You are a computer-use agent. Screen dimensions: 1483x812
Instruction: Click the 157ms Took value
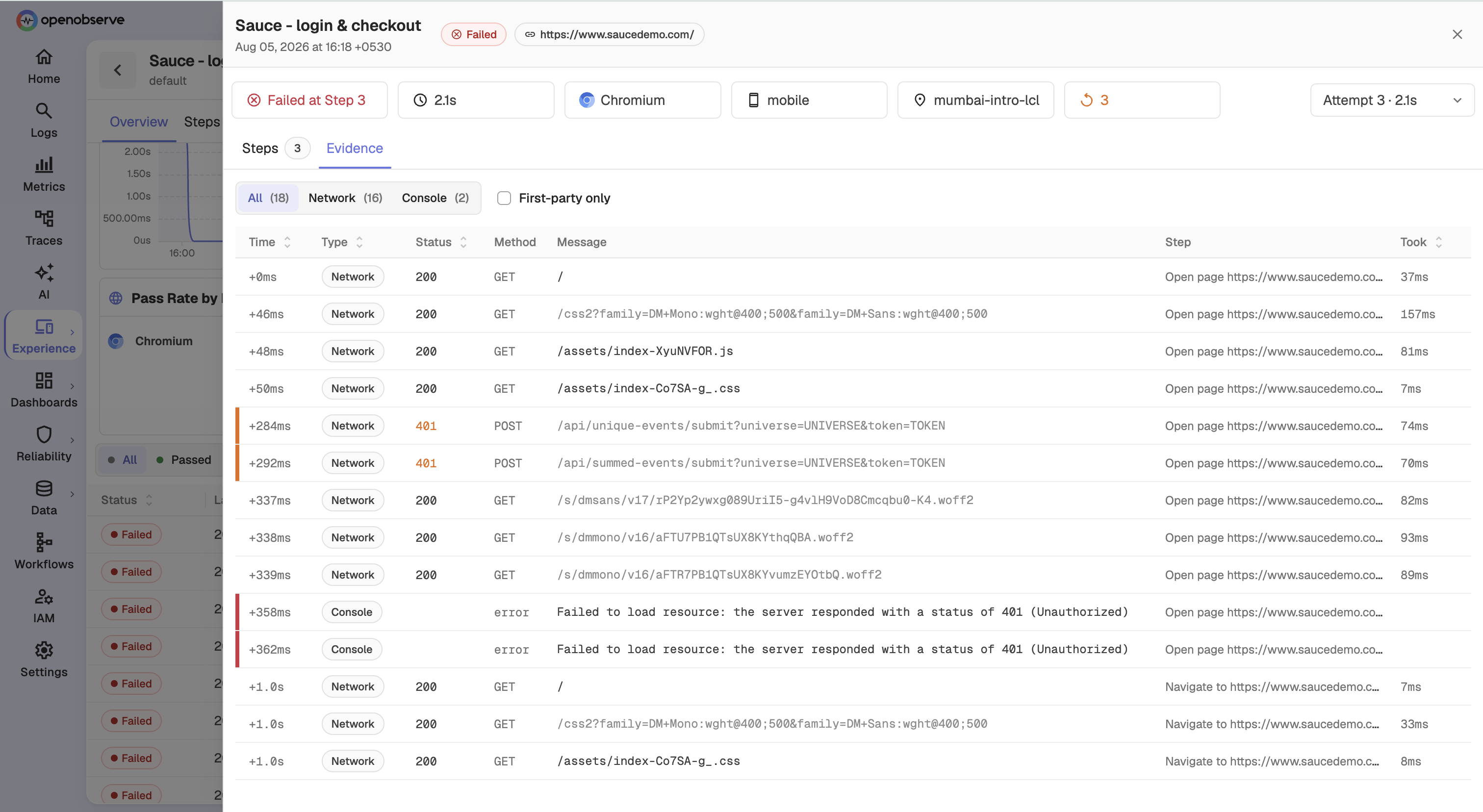pyautogui.click(x=1417, y=314)
